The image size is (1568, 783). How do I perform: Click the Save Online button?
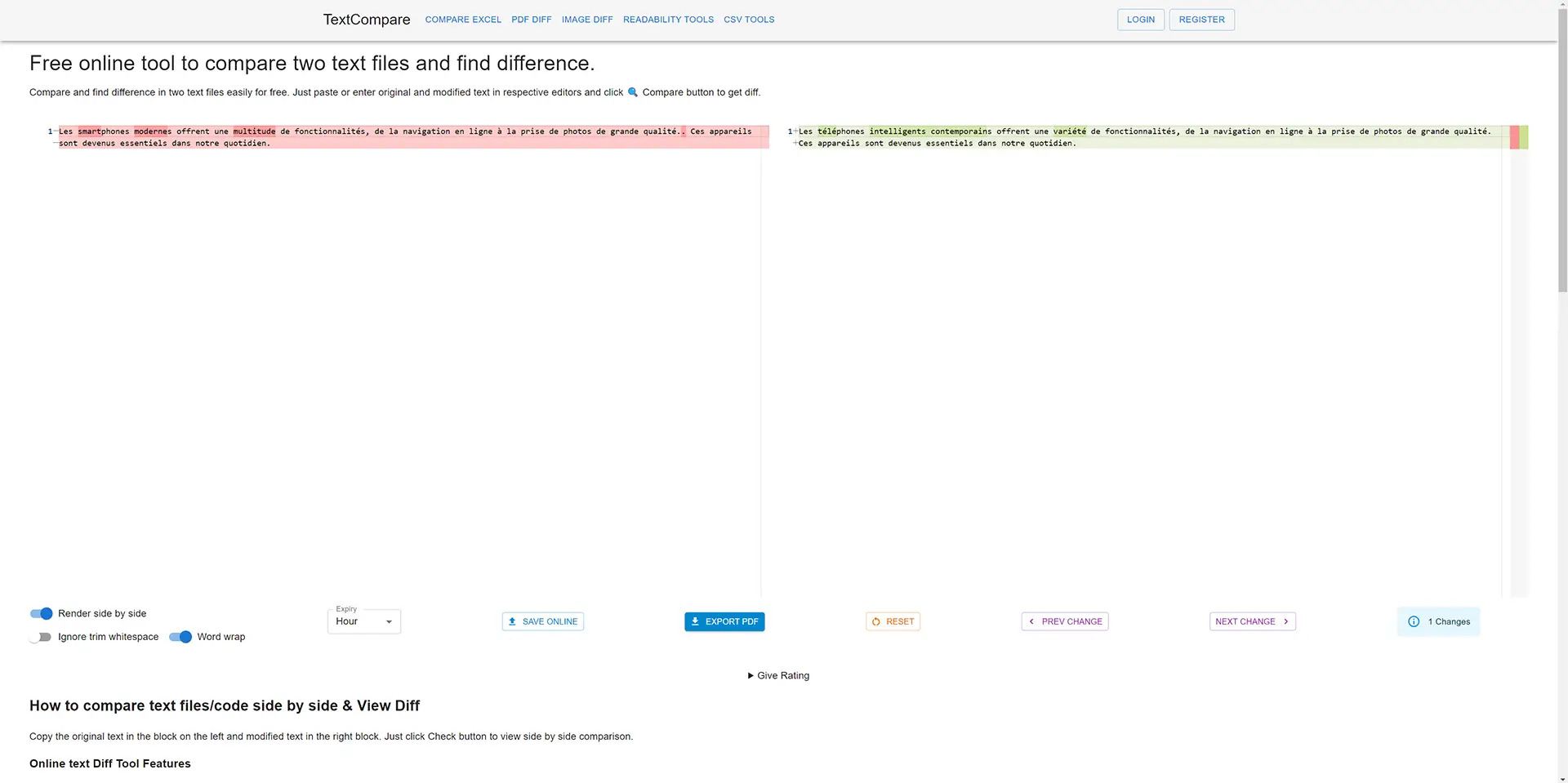(543, 621)
